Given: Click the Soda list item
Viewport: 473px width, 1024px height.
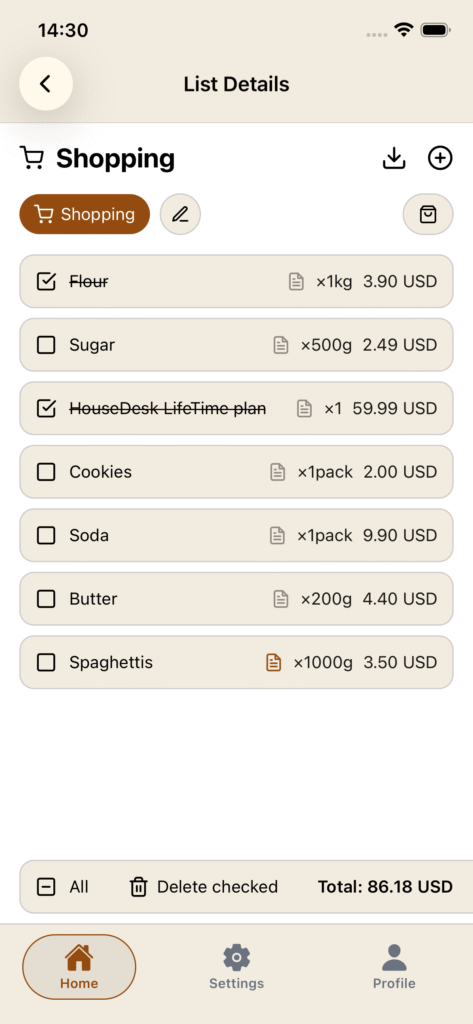Looking at the screenshot, I should 236,536.
